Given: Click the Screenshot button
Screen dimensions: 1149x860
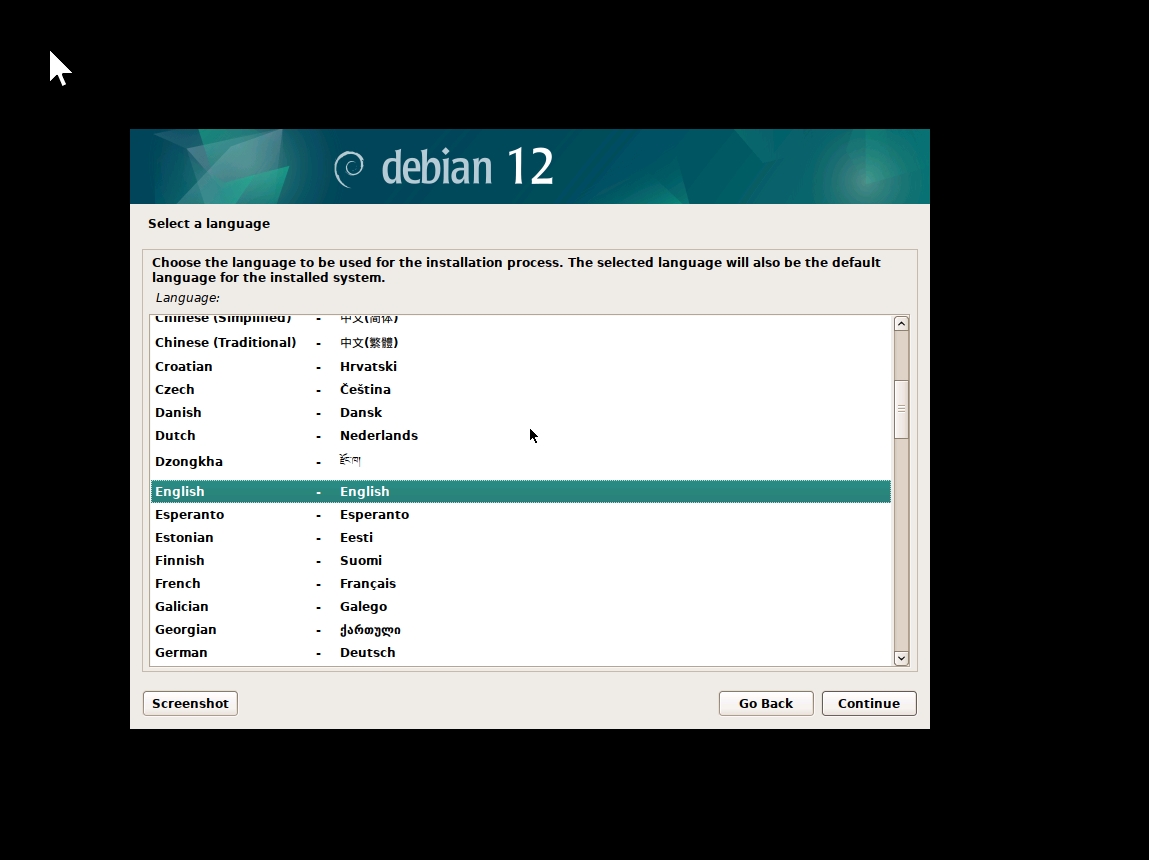Looking at the screenshot, I should [x=190, y=703].
